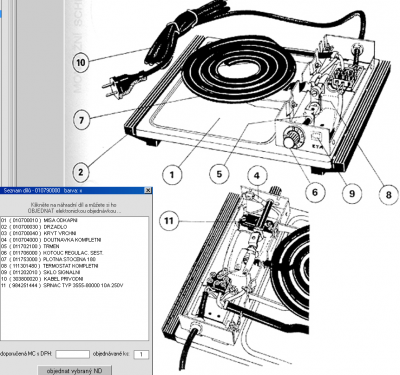Click callout circle number 9
The image size is (400, 375).
(352, 193)
